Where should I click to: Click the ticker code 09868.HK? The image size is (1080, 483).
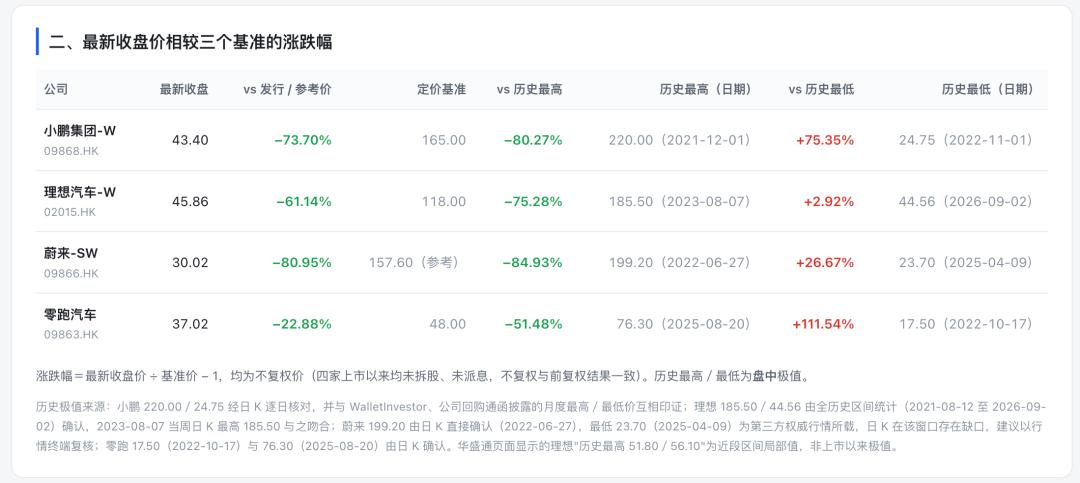(71, 151)
